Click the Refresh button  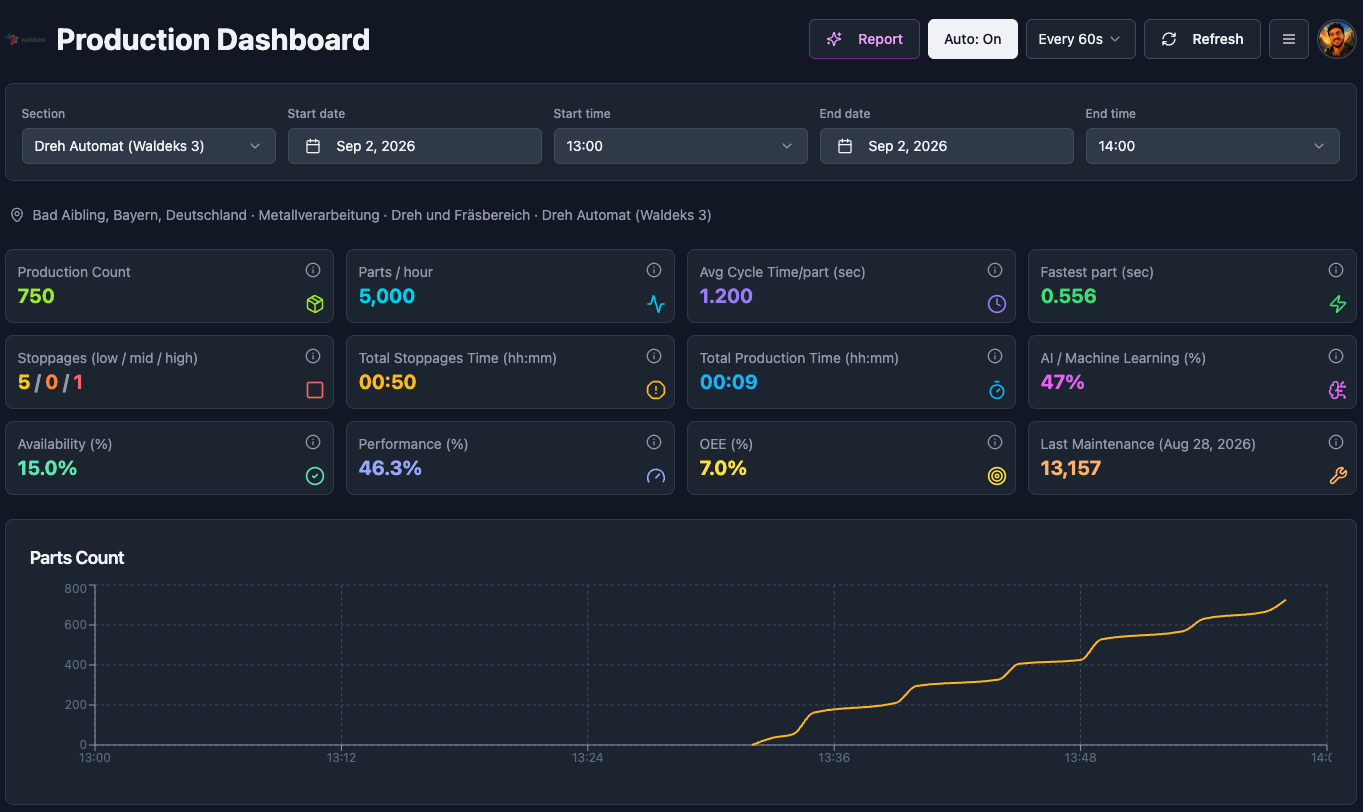1202,39
